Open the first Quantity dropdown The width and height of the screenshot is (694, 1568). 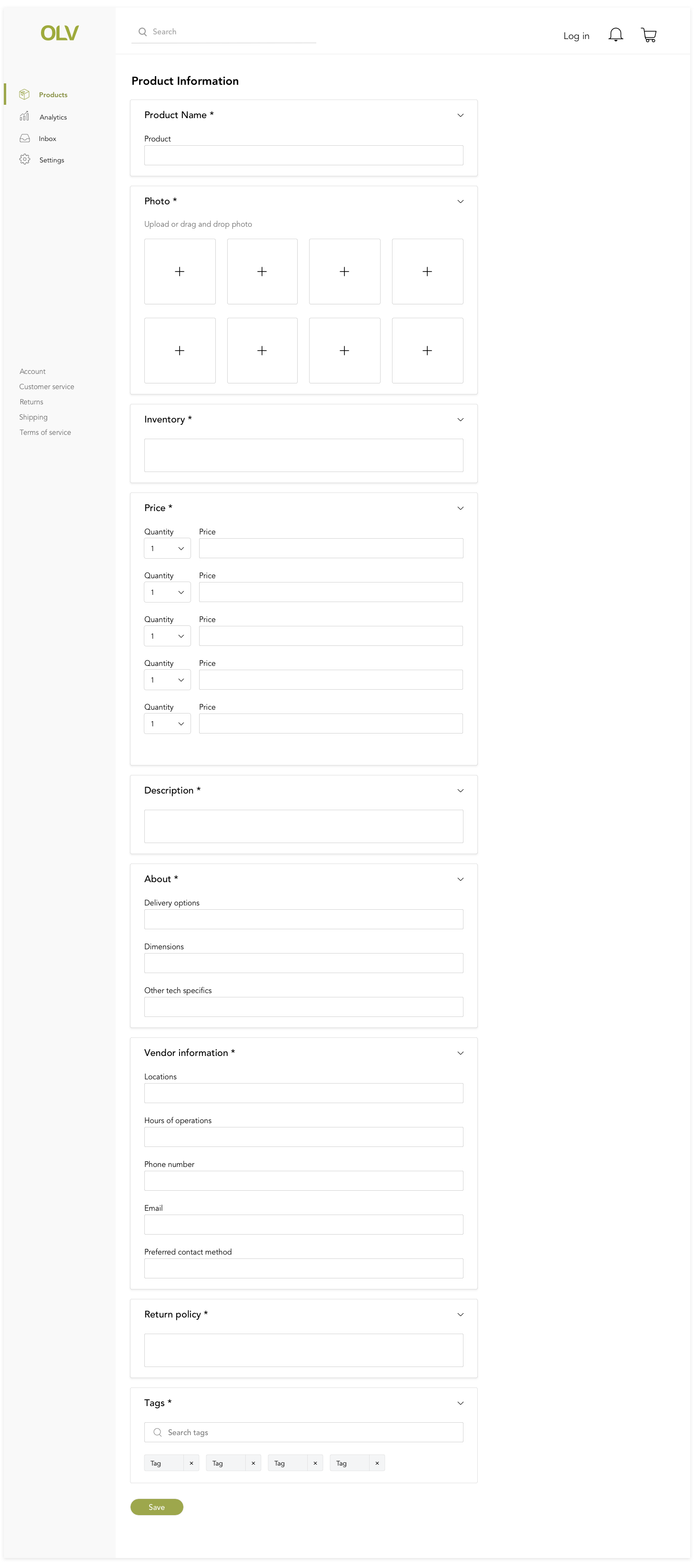pyautogui.click(x=167, y=548)
